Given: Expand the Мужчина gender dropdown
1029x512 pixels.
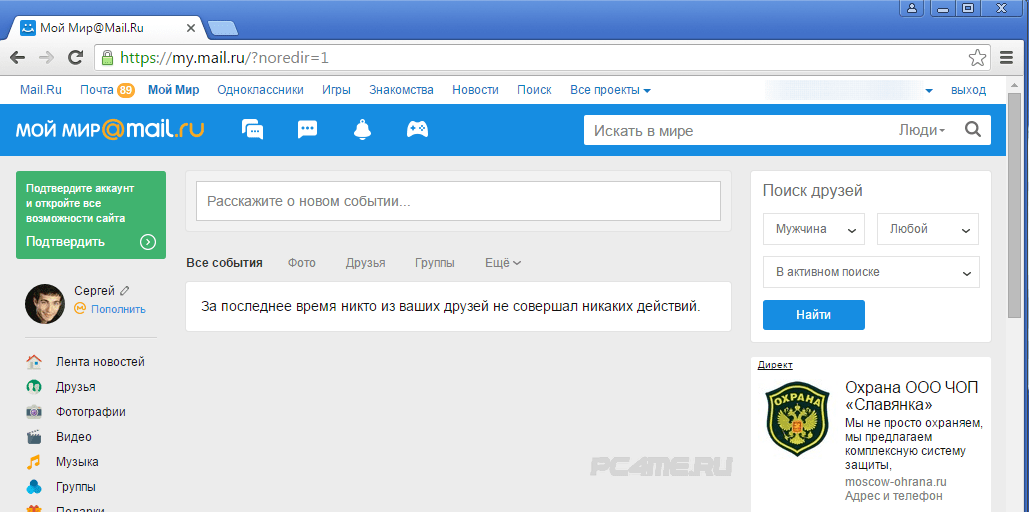Looking at the screenshot, I should (x=813, y=229).
